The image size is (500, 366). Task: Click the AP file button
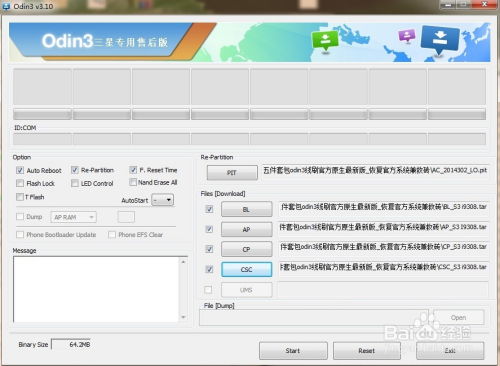(247, 229)
